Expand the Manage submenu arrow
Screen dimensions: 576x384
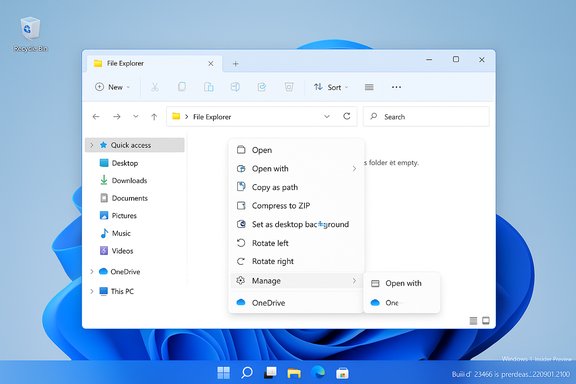tap(354, 281)
